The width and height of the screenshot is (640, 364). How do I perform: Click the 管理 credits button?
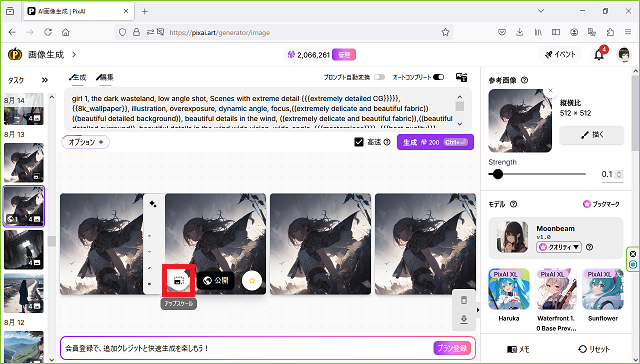344,55
